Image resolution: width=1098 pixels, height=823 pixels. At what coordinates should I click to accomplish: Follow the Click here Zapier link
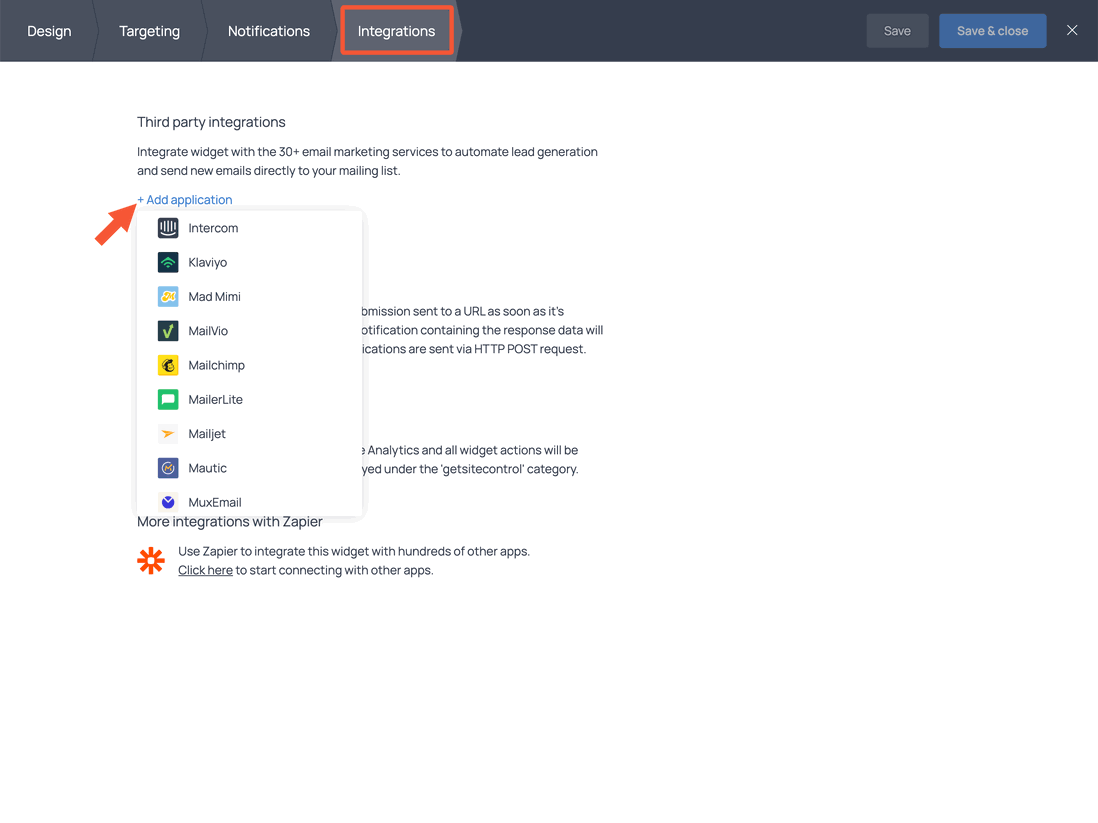[x=205, y=569]
